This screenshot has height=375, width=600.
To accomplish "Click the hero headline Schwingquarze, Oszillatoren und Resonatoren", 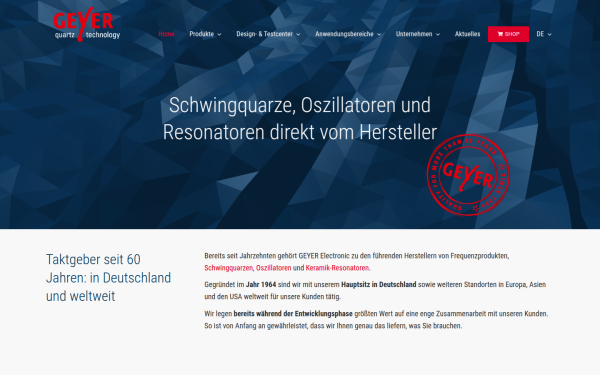I will click(300, 119).
